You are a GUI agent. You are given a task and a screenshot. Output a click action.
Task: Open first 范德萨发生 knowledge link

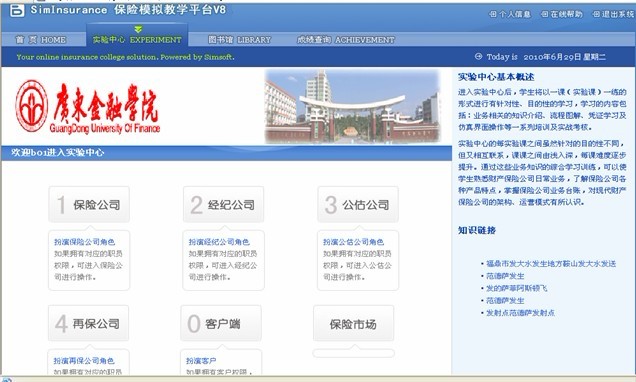pyautogui.click(x=505, y=276)
